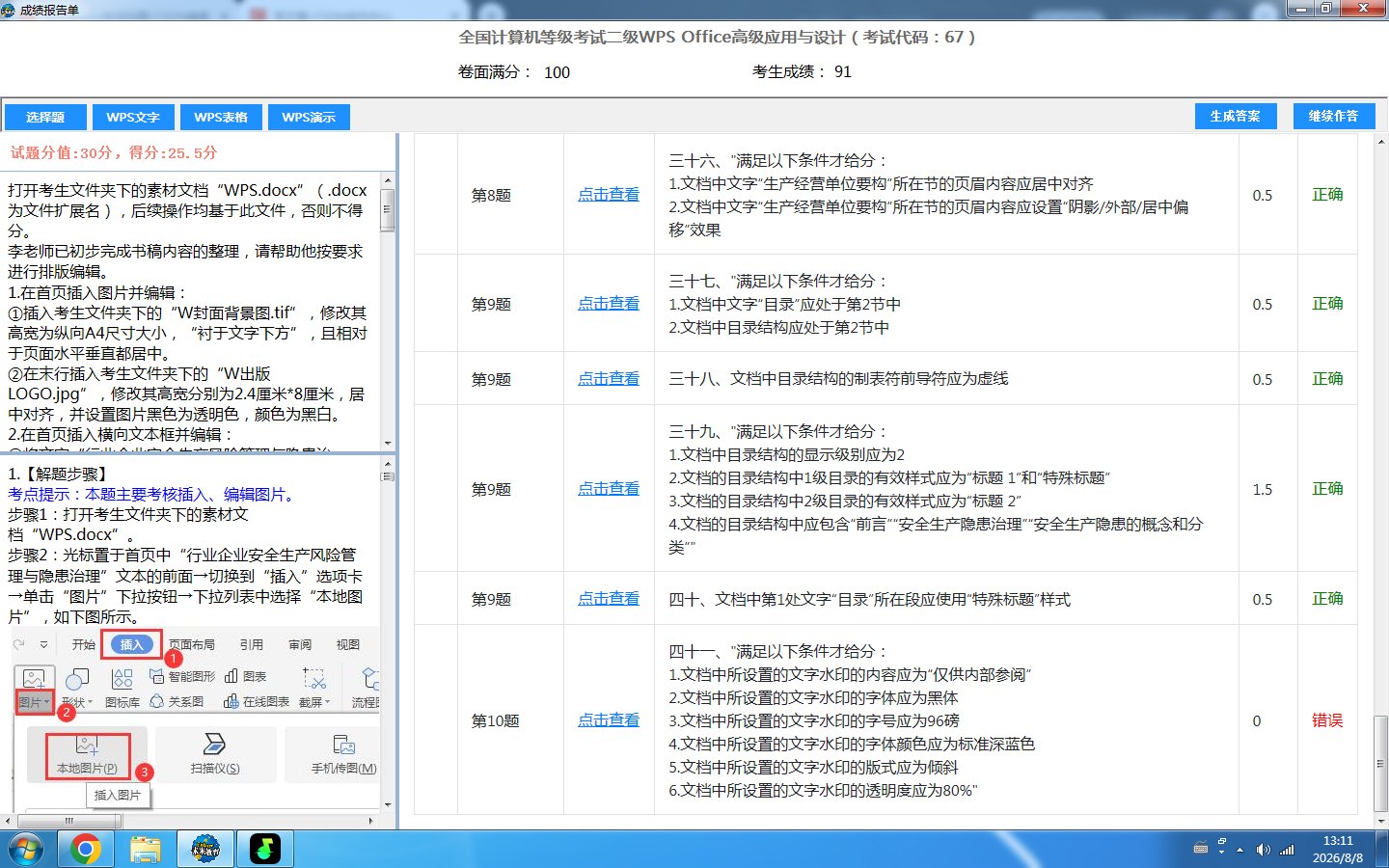This screenshot has height=868, width=1389.
Task: Click the results table scroll-down arrow
Action: pos(1381,822)
